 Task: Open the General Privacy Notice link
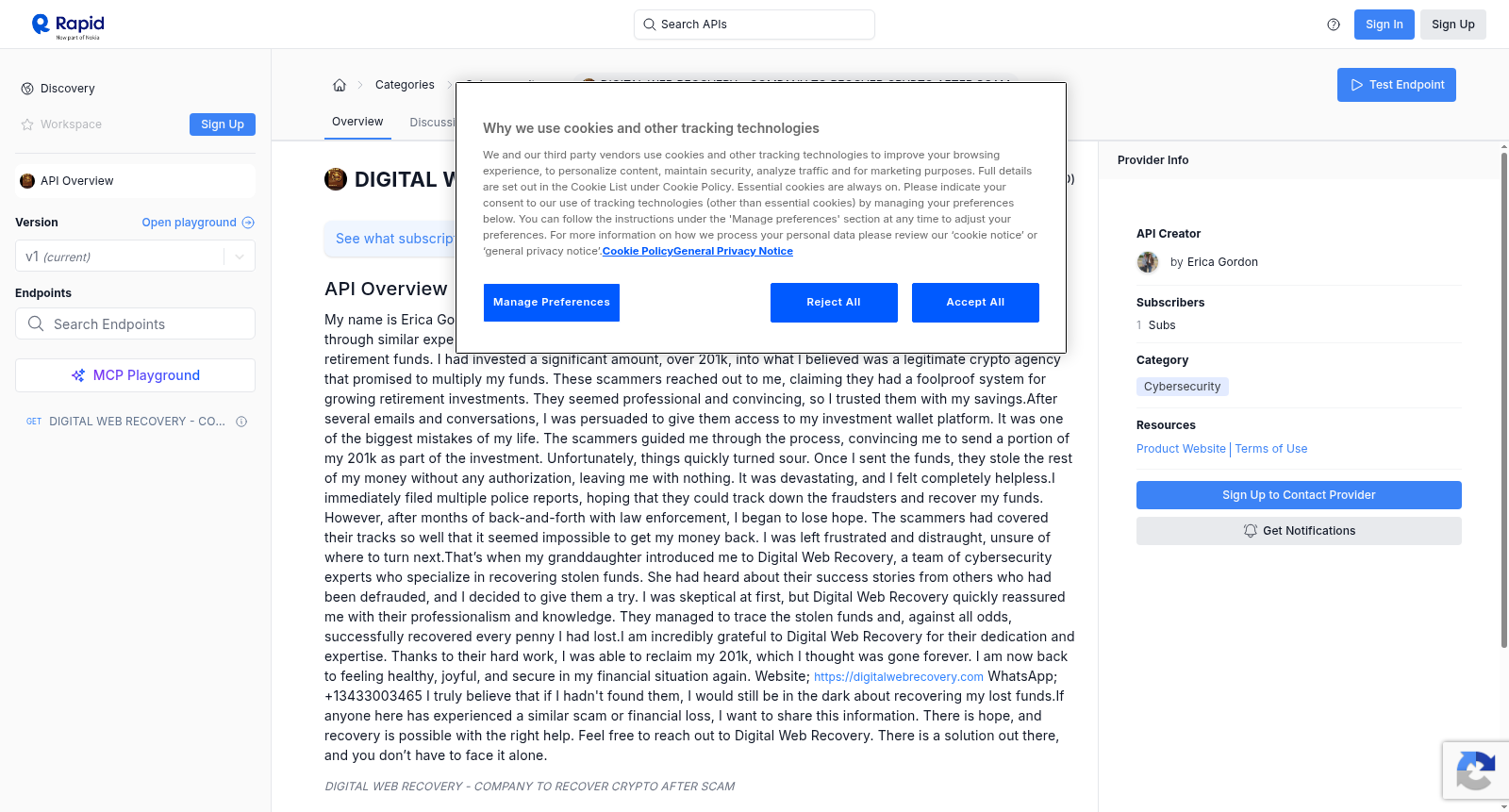point(734,252)
